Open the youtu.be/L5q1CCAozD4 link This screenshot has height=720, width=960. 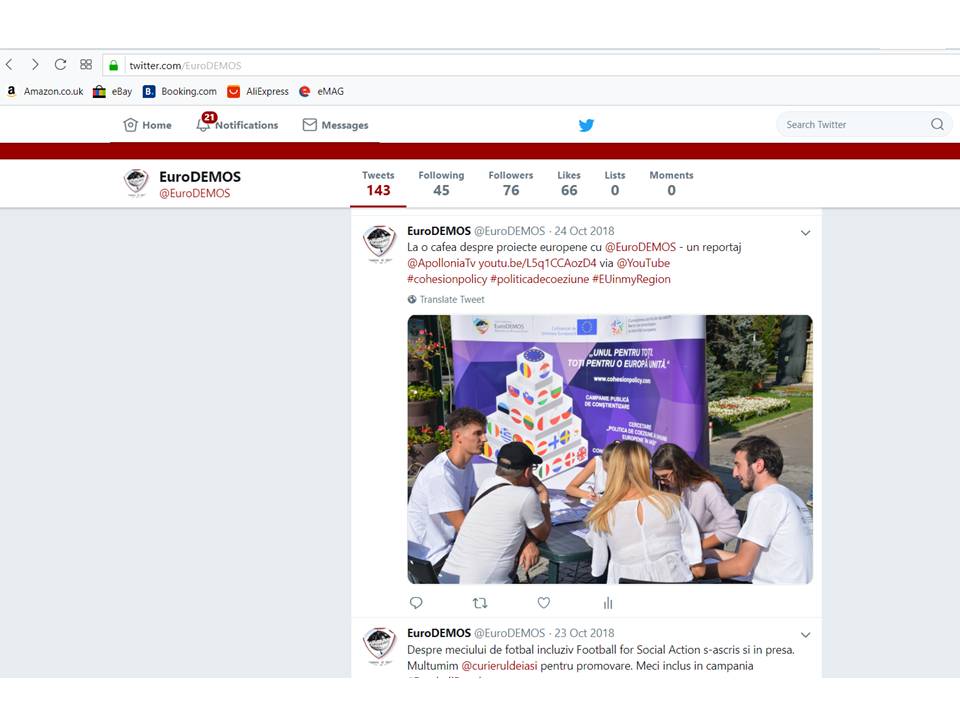537,263
